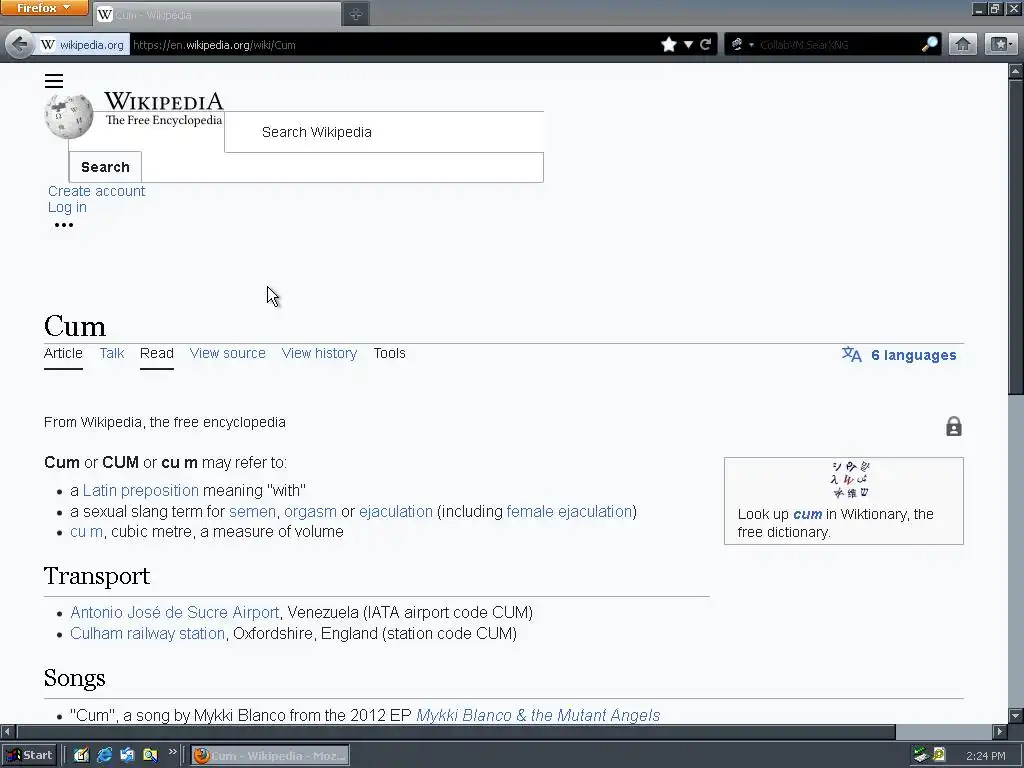Open the 6 languages selector
Screen dimensions: 1024x768
pos(914,355)
